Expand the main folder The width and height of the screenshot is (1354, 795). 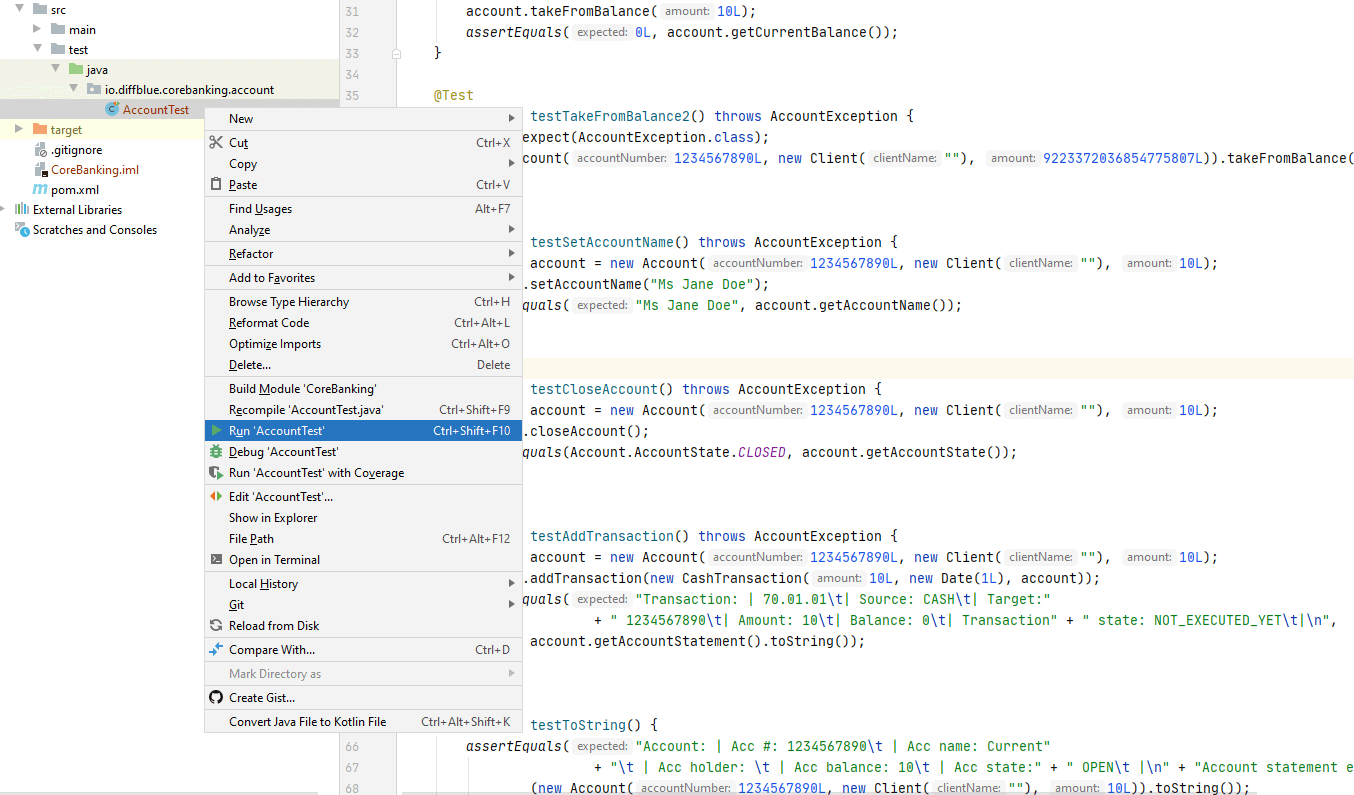38,30
